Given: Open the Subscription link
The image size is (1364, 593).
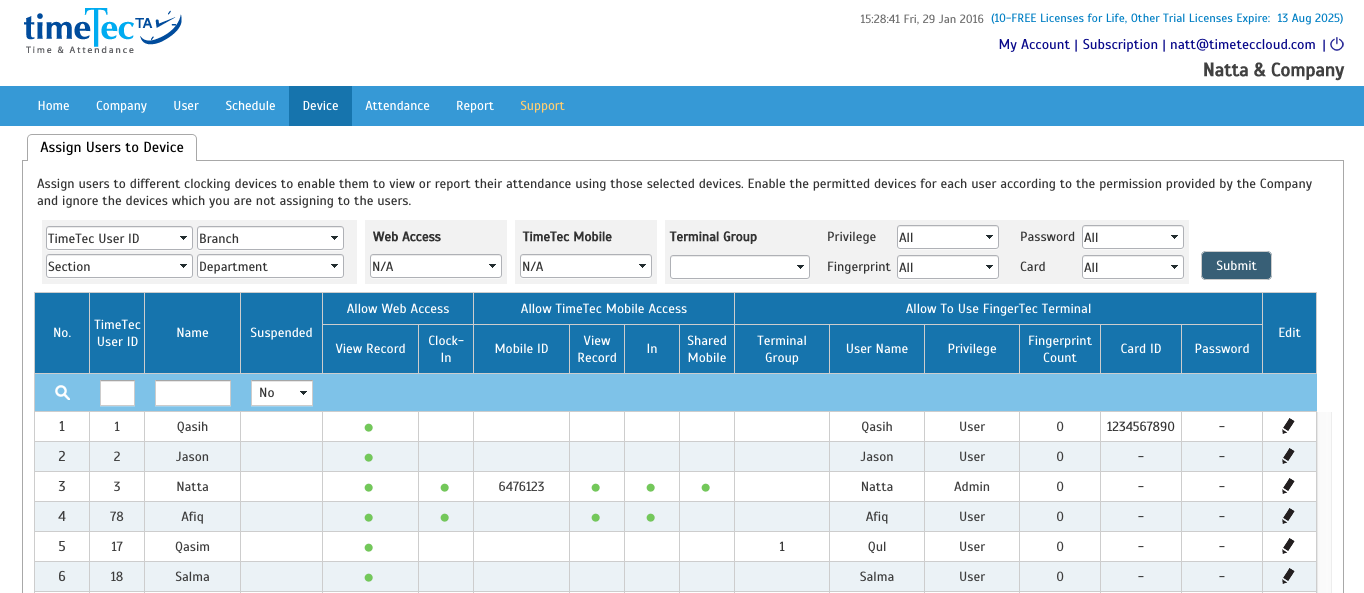Looking at the screenshot, I should click(1120, 44).
